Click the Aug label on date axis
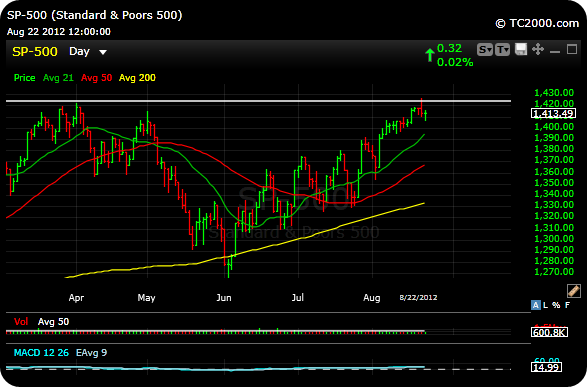This screenshot has width=587, height=387. (372, 298)
